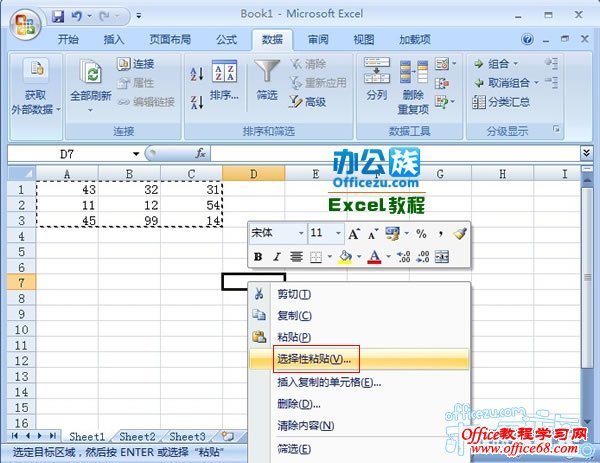Image resolution: width=600 pixels, height=463 pixels.
Task: Click the insert function fx button
Action: [x=201, y=153]
